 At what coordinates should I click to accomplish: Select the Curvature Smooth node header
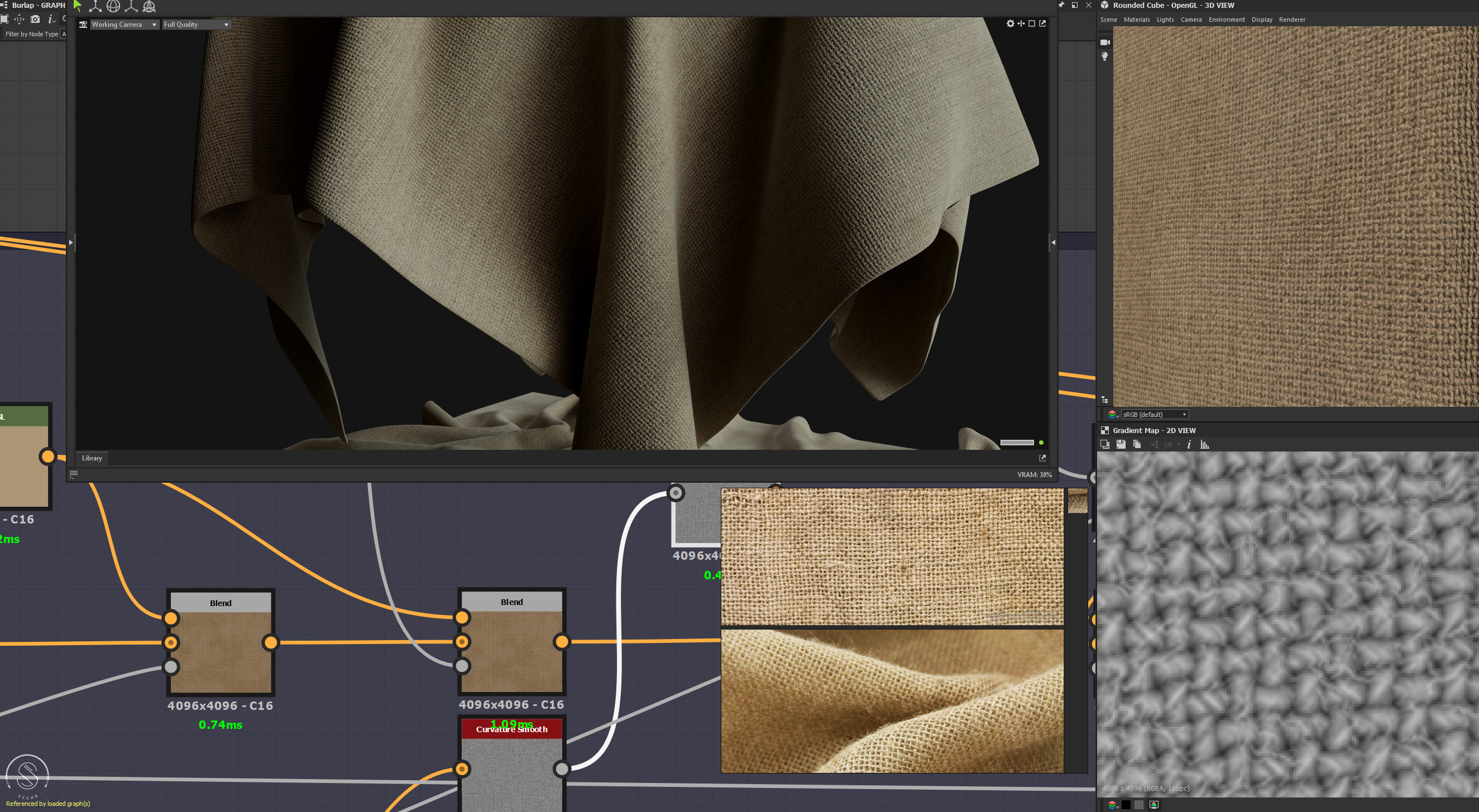tap(511, 729)
